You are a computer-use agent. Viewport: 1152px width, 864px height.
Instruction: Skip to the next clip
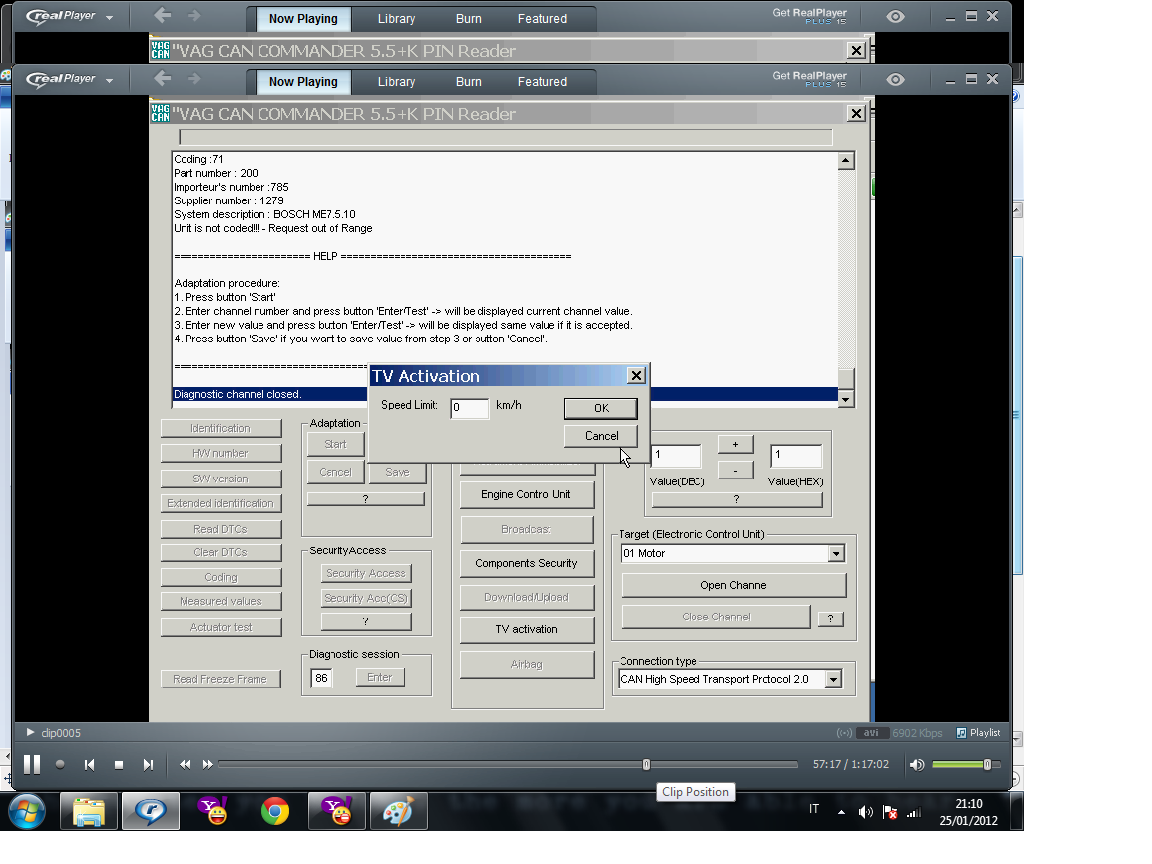[x=148, y=765]
